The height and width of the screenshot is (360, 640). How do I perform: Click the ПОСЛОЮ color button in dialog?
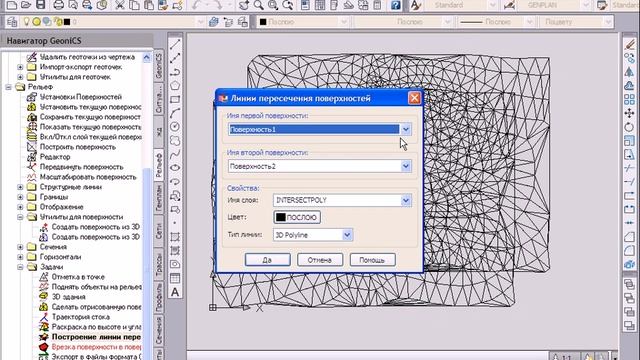coord(297,217)
